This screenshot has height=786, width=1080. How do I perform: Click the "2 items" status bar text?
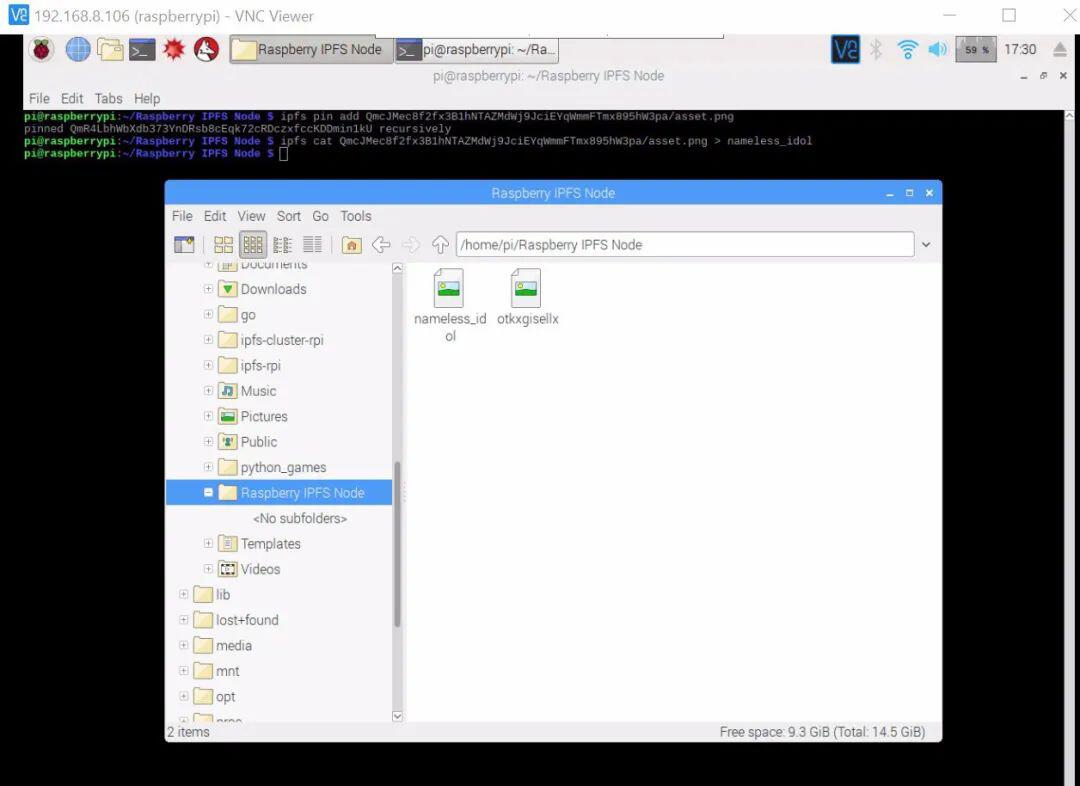[188, 732]
